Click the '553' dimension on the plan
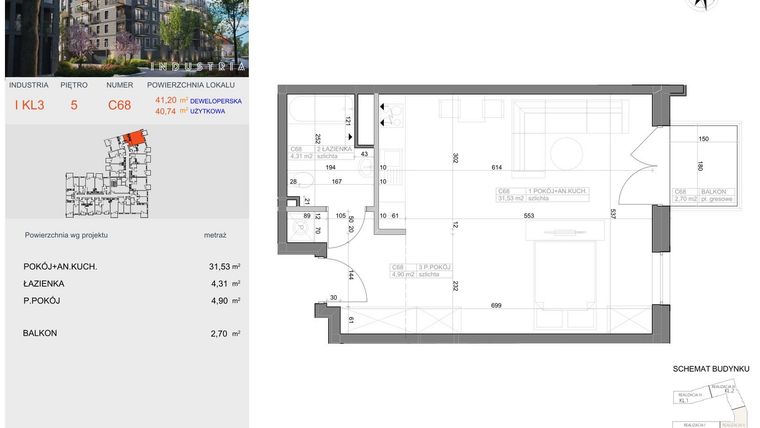This screenshot has width=760, height=428. click(x=529, y=215)
